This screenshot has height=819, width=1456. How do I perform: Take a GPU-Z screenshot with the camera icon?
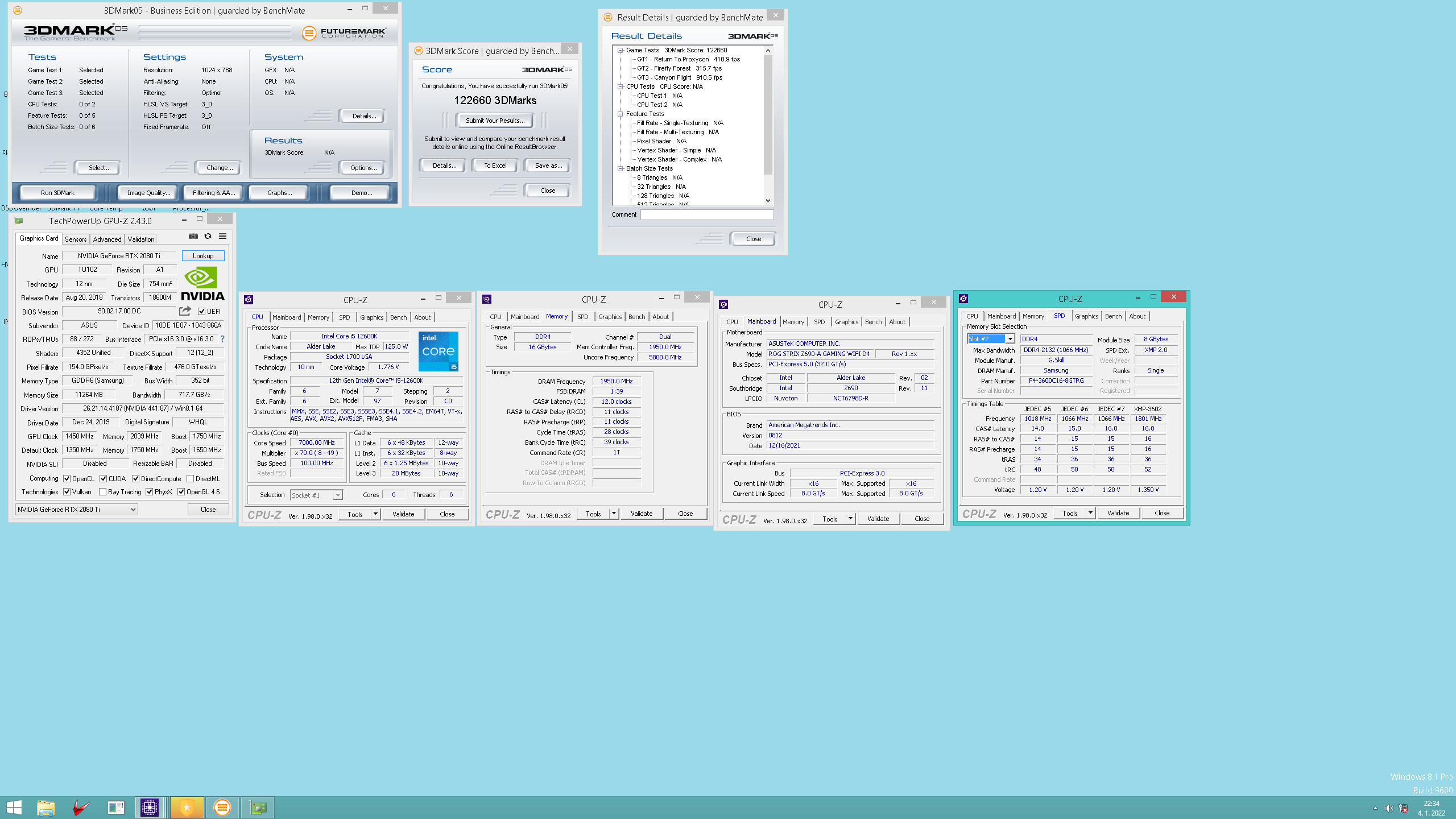[193, 236]
